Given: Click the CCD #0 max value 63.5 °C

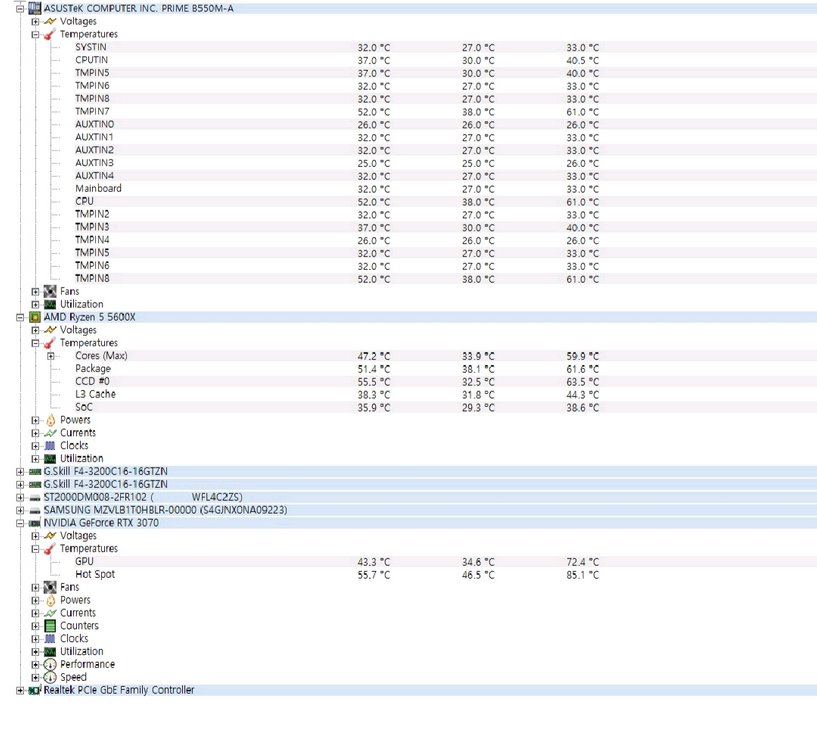Looking at the screenshot, I should [x=583, y=382].
